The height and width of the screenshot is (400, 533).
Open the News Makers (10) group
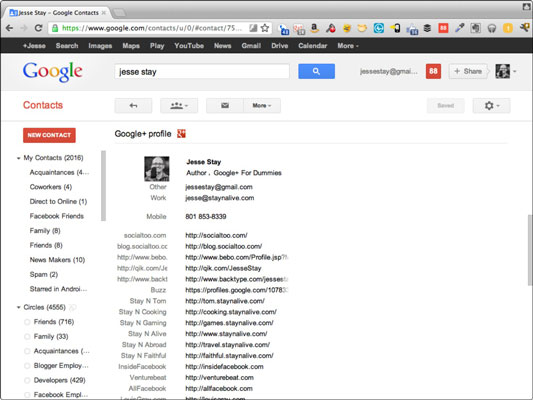(x=57, y=260)
